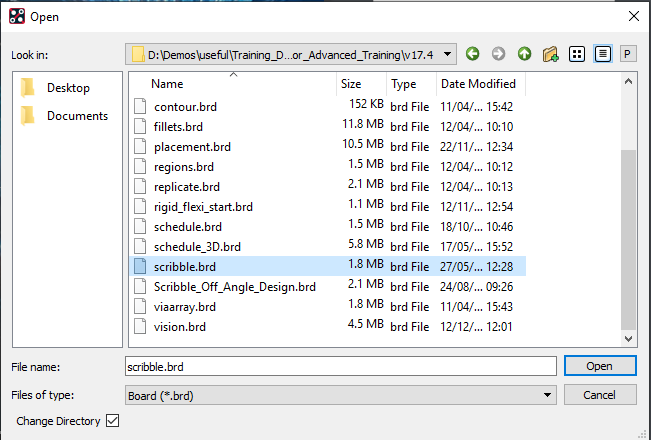Click the file icon beside schedule_3D.brd
This screenshot has height=440, width=651.
point(140,247)
